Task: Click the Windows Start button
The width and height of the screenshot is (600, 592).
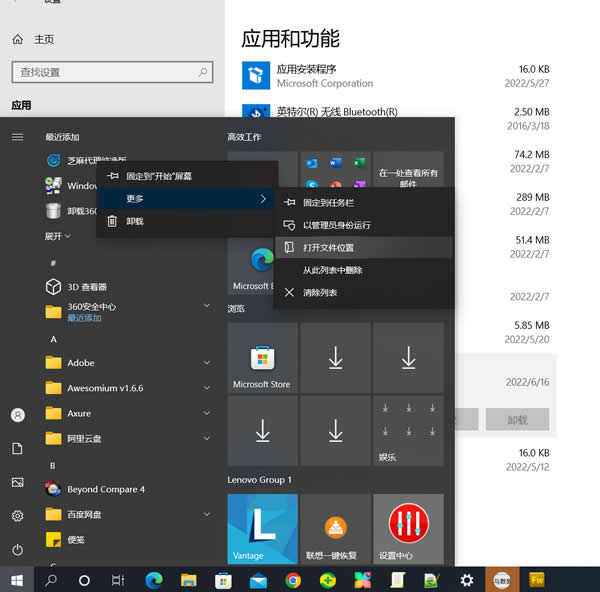Action: [17, 580]
